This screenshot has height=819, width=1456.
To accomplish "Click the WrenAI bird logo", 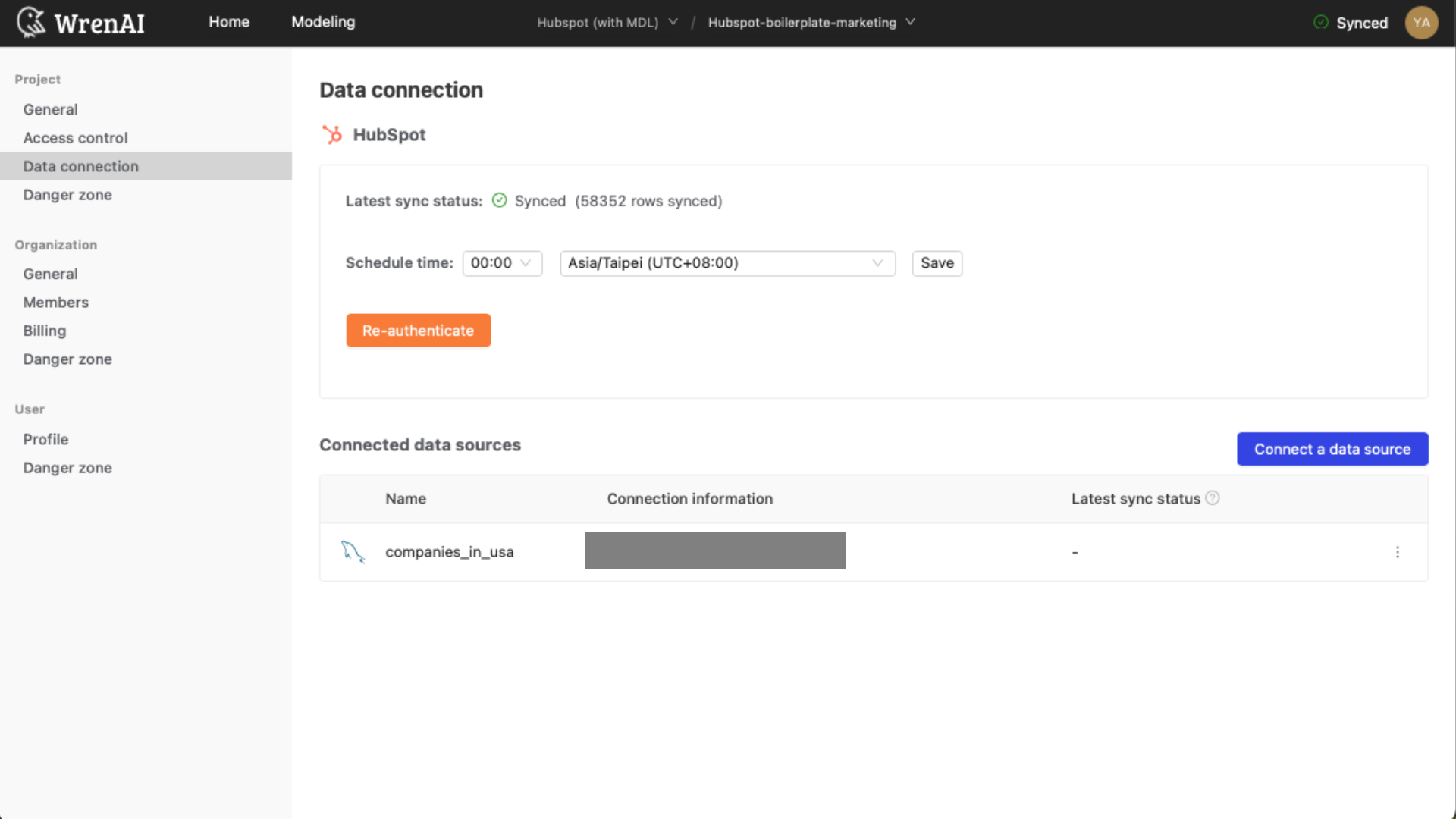I will pyautogui.click(x=31, y=23).
